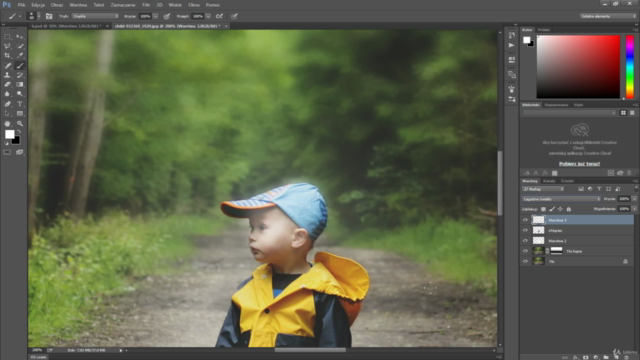Toggle pressure for size in options bar

pyautogui.click(x=234, y=16)
